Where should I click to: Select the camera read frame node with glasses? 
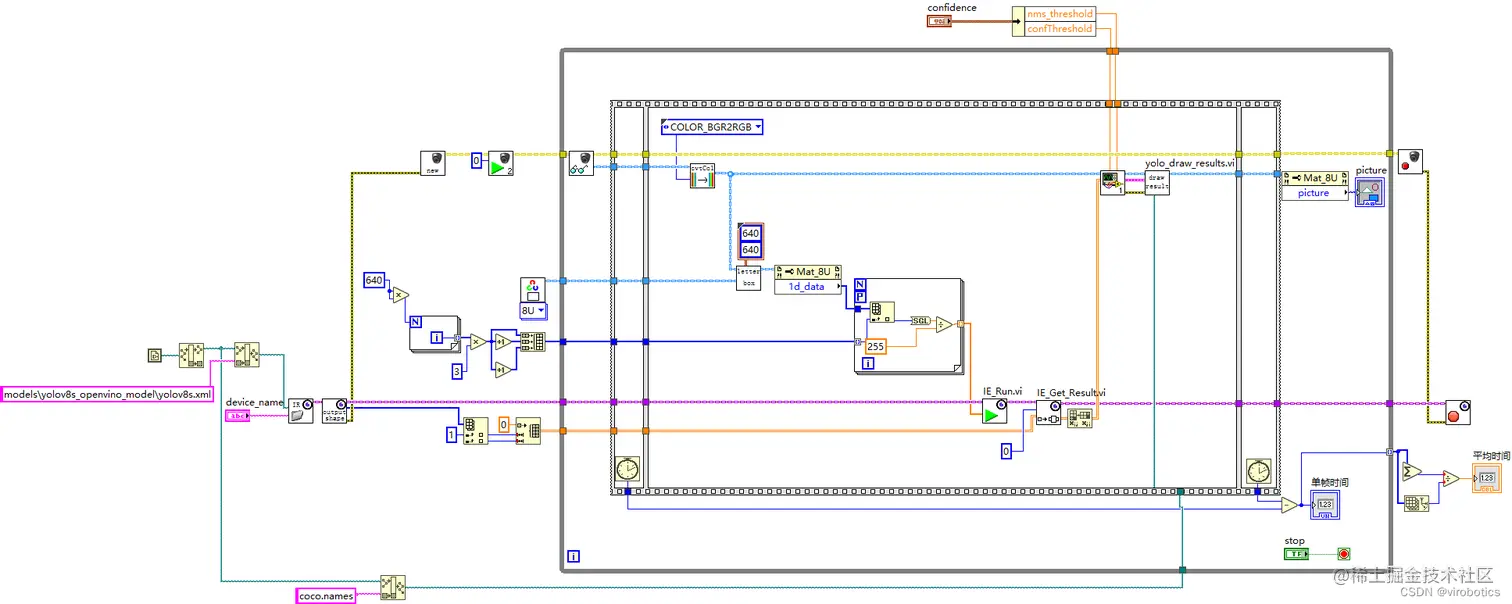tap(580, 163)
